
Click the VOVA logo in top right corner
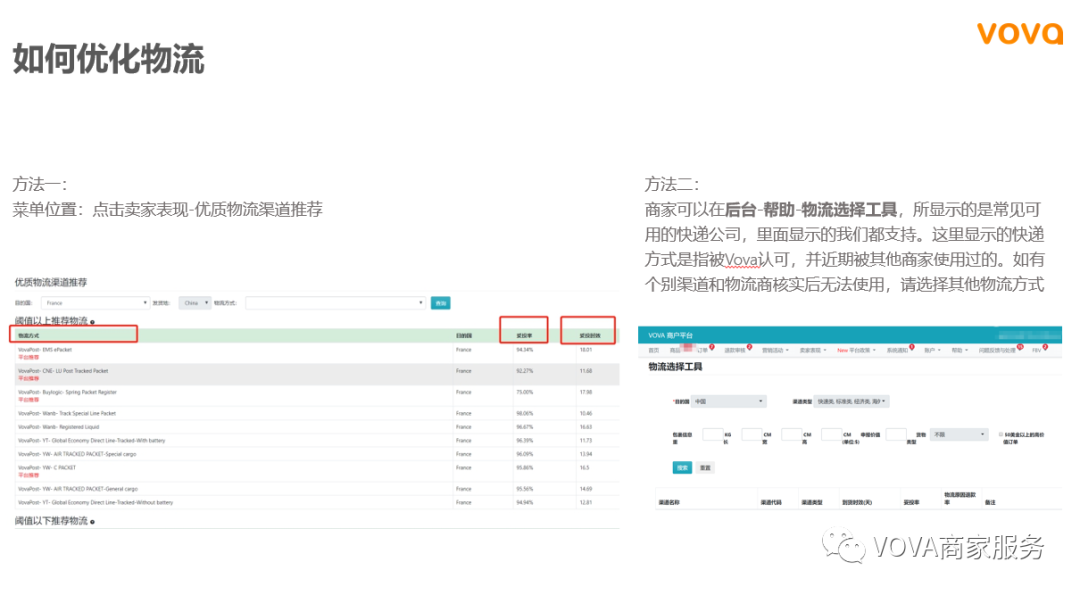(x=1019, y=34)
